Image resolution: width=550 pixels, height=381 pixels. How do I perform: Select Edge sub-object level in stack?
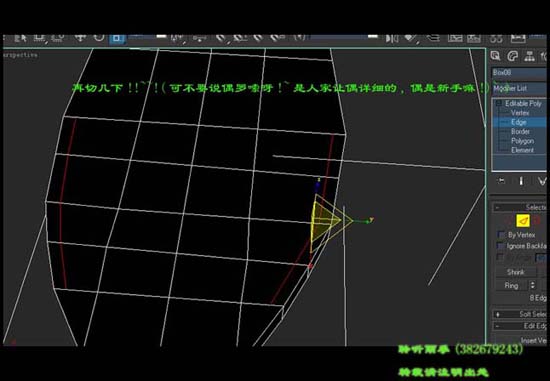point(519,122)
